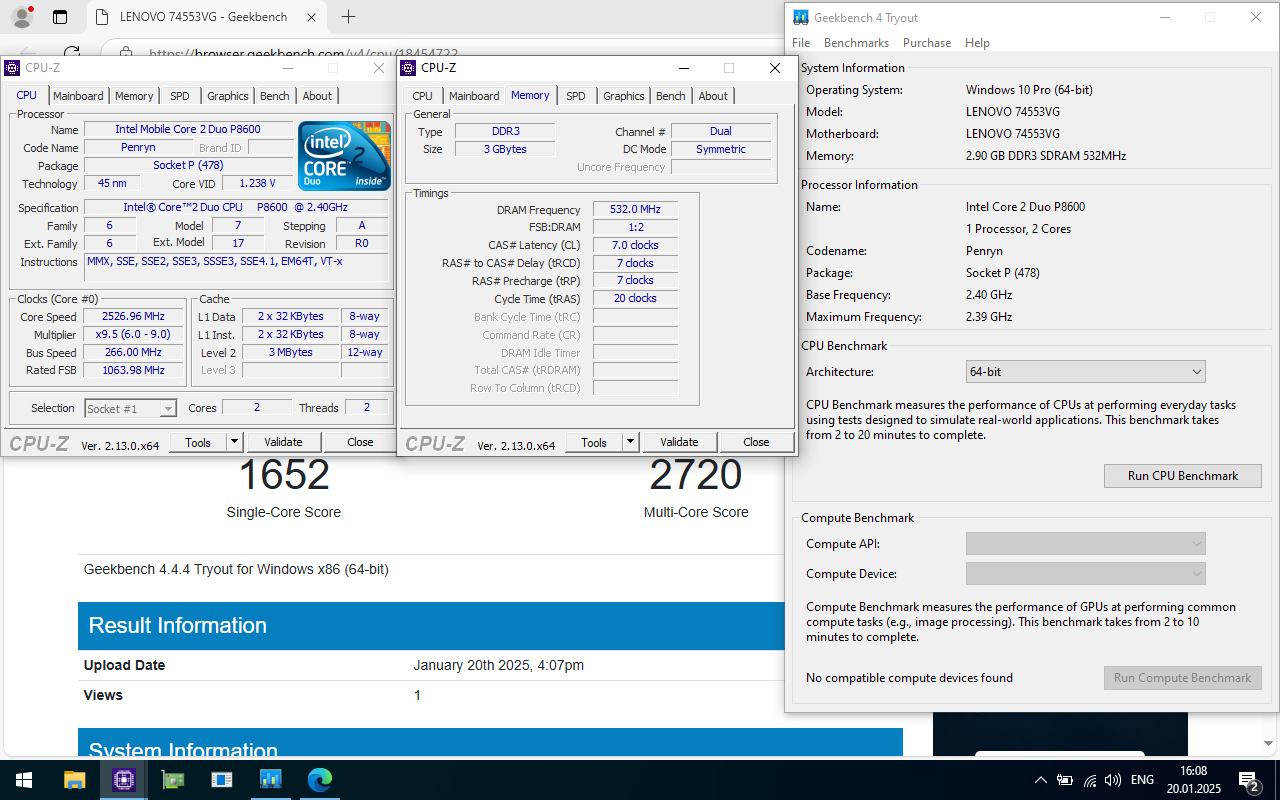Open the Windows Start menu
This screenshot has height=800, width=1280.
coord(24,780)
